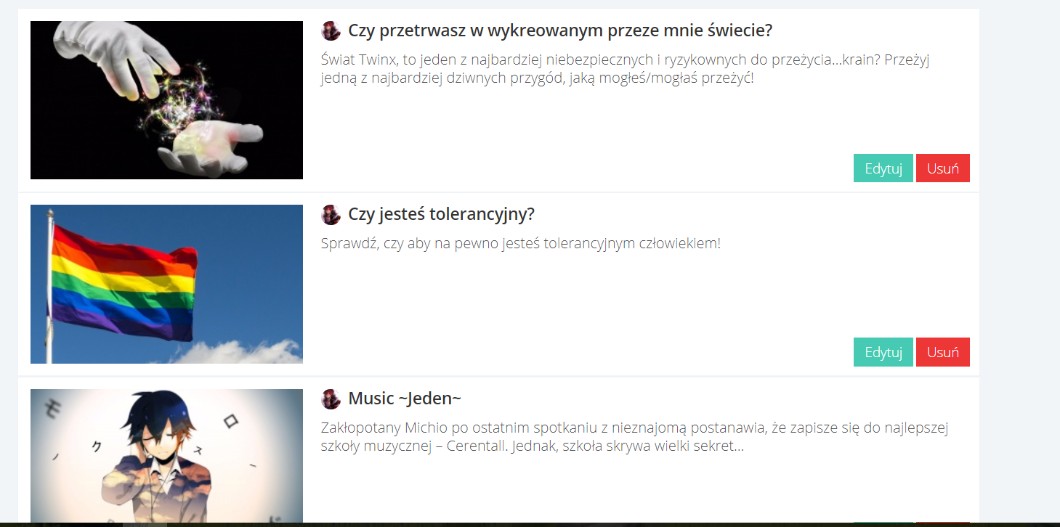Click the avatar next to 'Czy jesteś tolerancyjny?'
Viewport: 1060px width, 527px height.
click(x=331, y=214)
